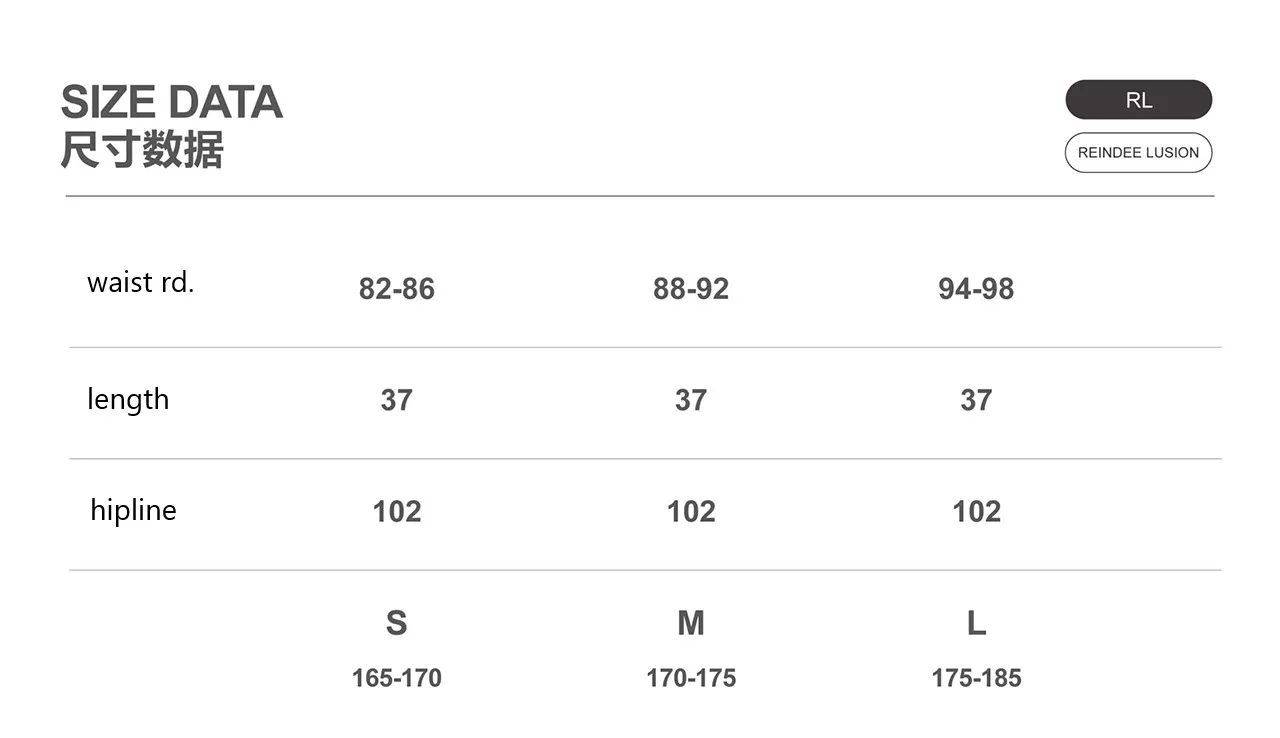Select height range 170-175
The height and width of the screenshot is (738, 1280).
coord(691,678)
